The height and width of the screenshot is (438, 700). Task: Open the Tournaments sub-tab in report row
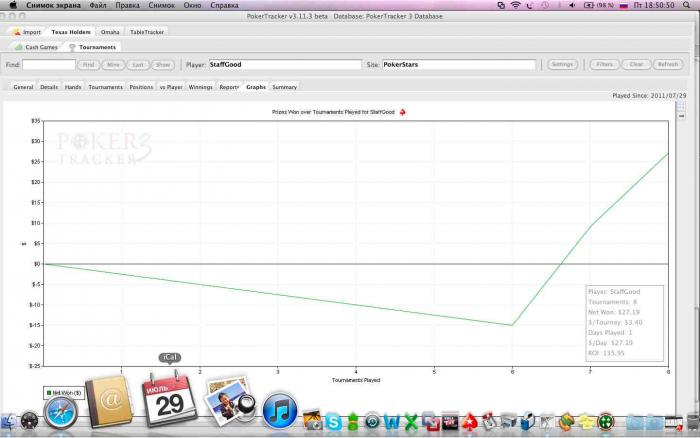point(105,87)
